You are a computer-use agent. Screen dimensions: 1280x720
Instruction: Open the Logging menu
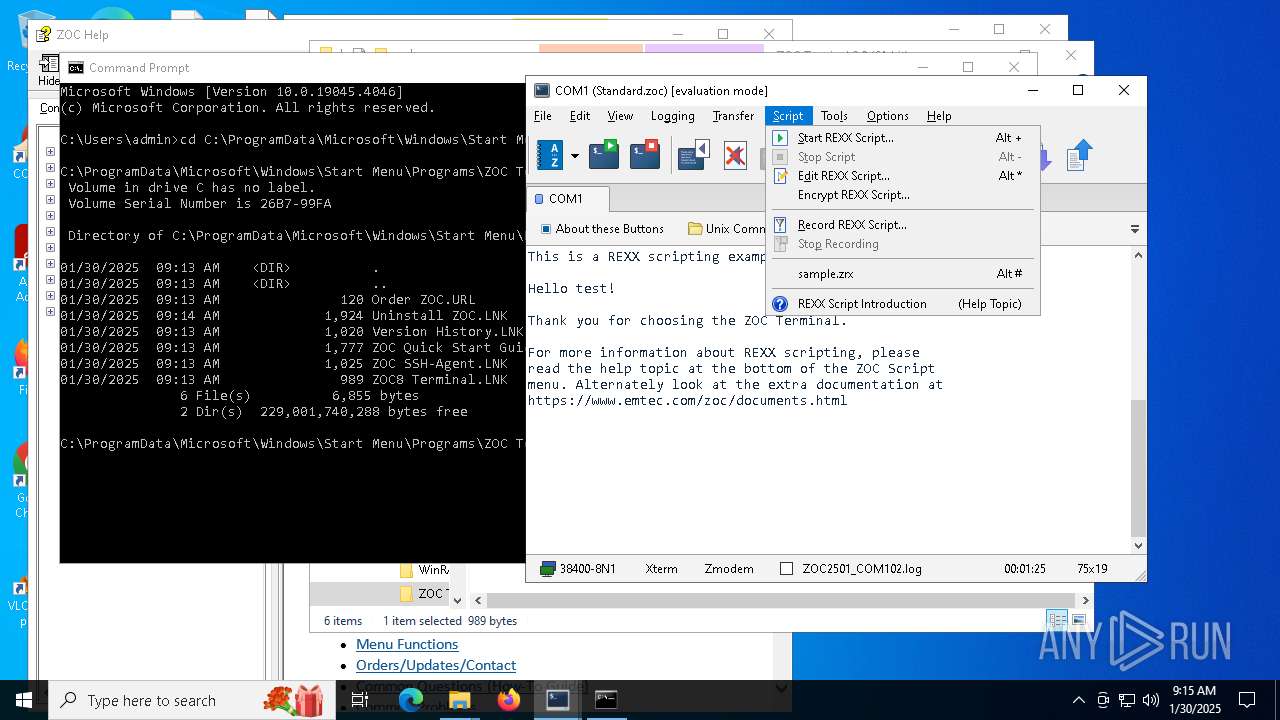[672, 116]
